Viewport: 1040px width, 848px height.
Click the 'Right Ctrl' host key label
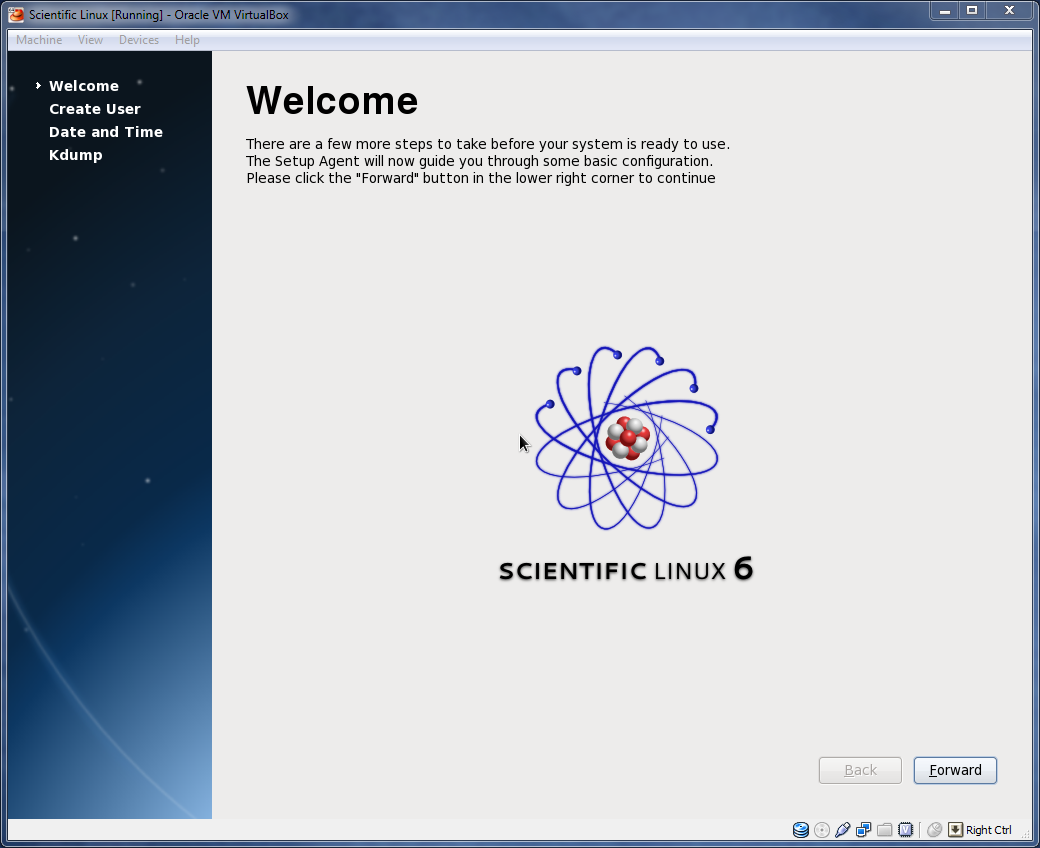(x=988, y=830)
